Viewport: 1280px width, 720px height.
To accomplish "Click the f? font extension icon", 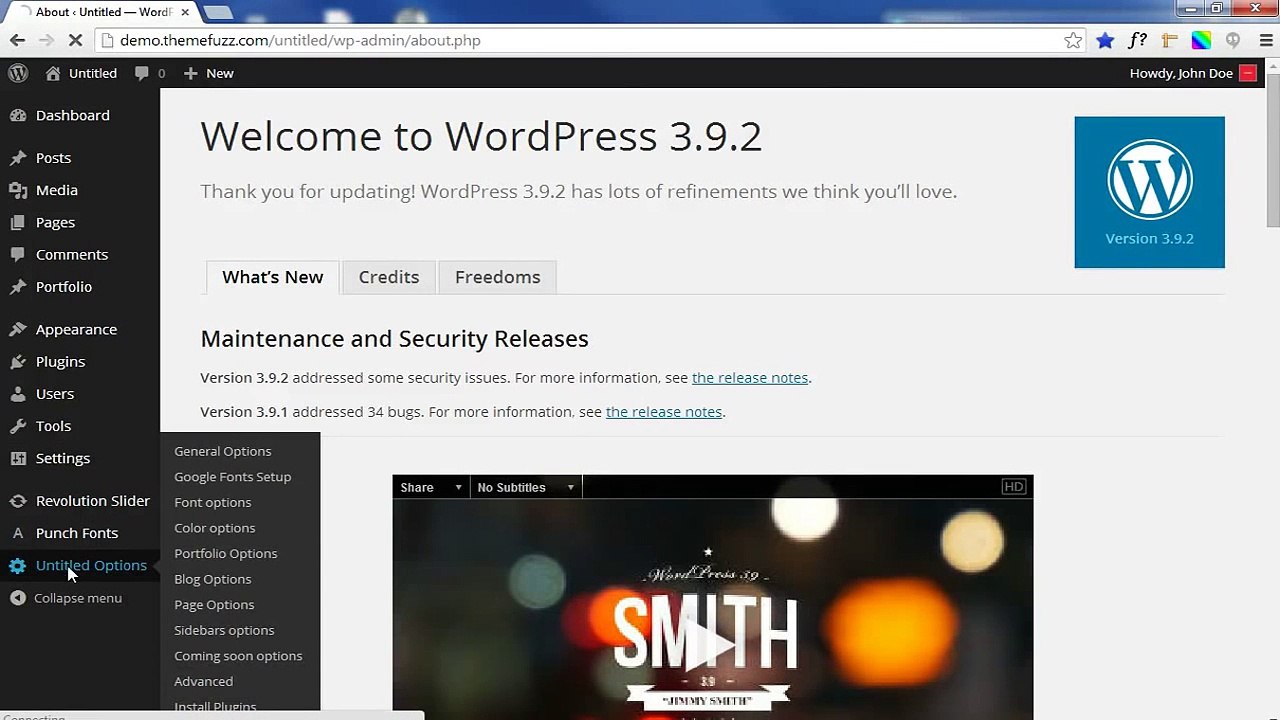I will pyautogui.click(x=1137, y=40).
